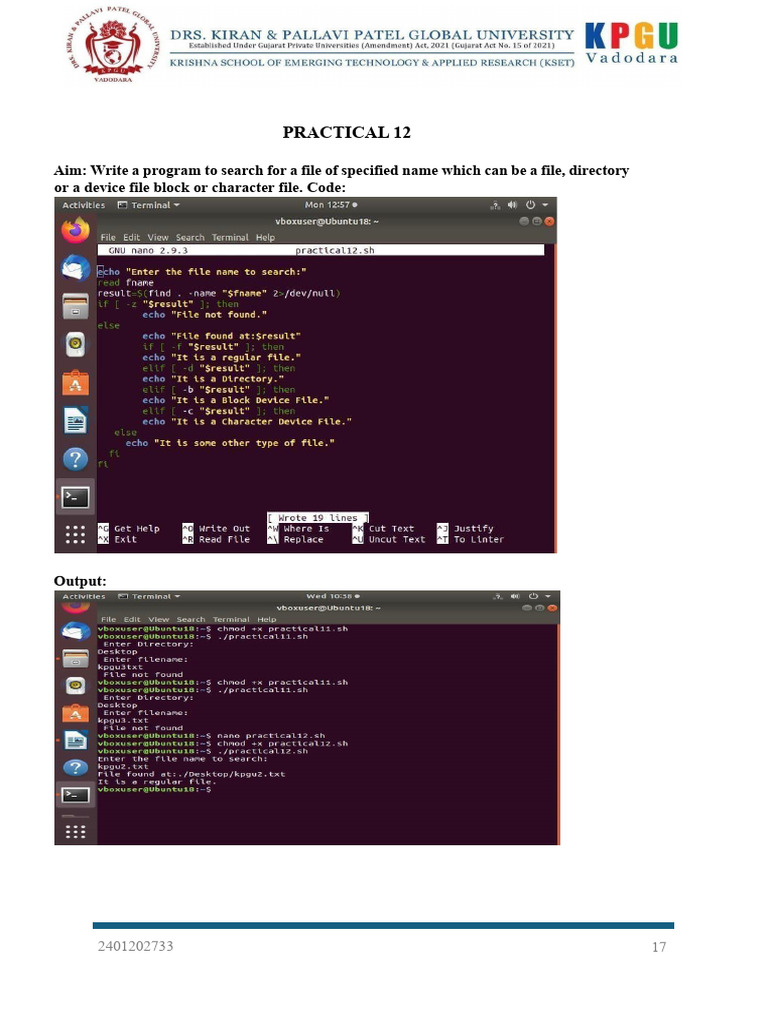The height and width of the screenshot is (1024, 768).
Task: Click the 'Read File' nano shortcut
Action: 217,539
